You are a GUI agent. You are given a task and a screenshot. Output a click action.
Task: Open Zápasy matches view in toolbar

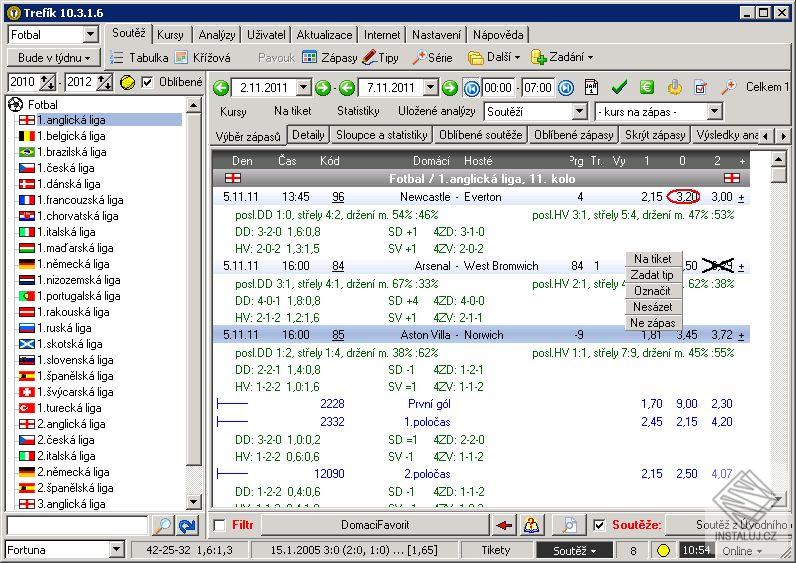[x=329, y=58]
